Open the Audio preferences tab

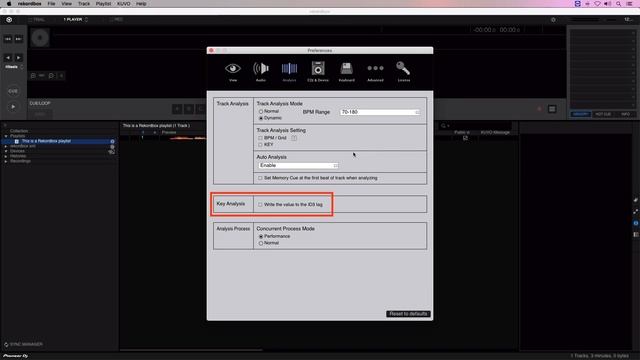[261, 72]
